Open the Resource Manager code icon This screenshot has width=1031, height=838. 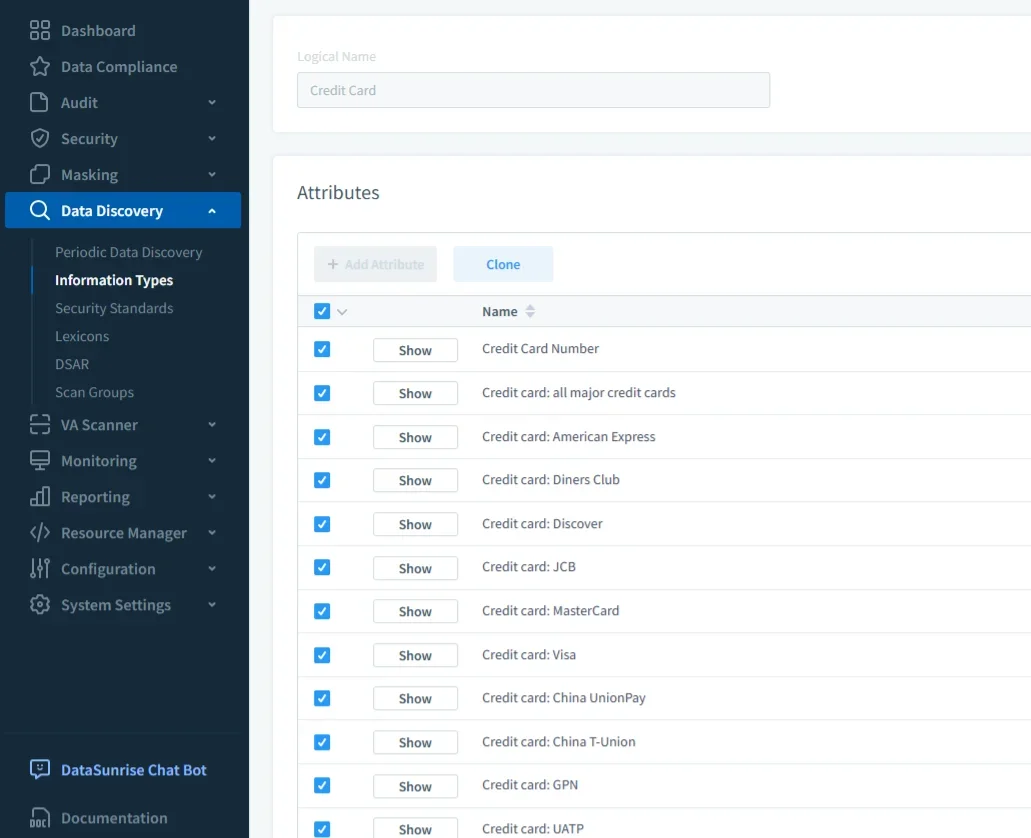(x=39, y=532)
